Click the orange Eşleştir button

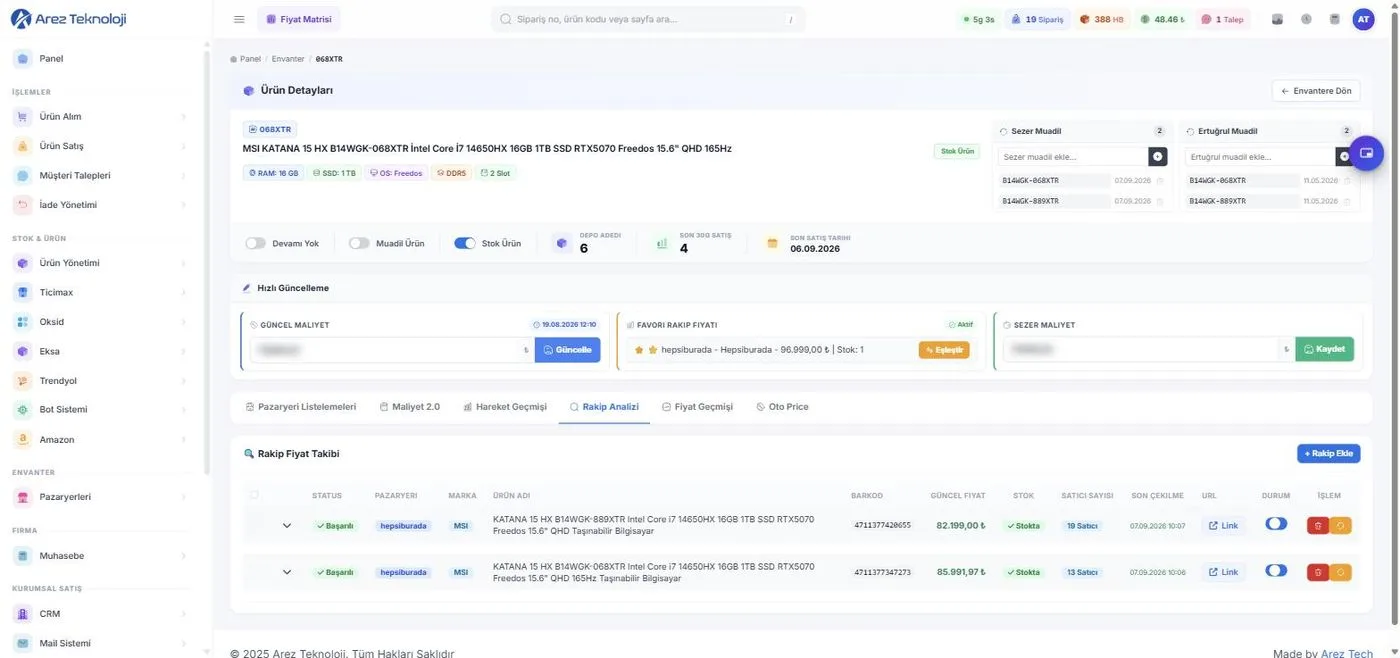(944, 350)
